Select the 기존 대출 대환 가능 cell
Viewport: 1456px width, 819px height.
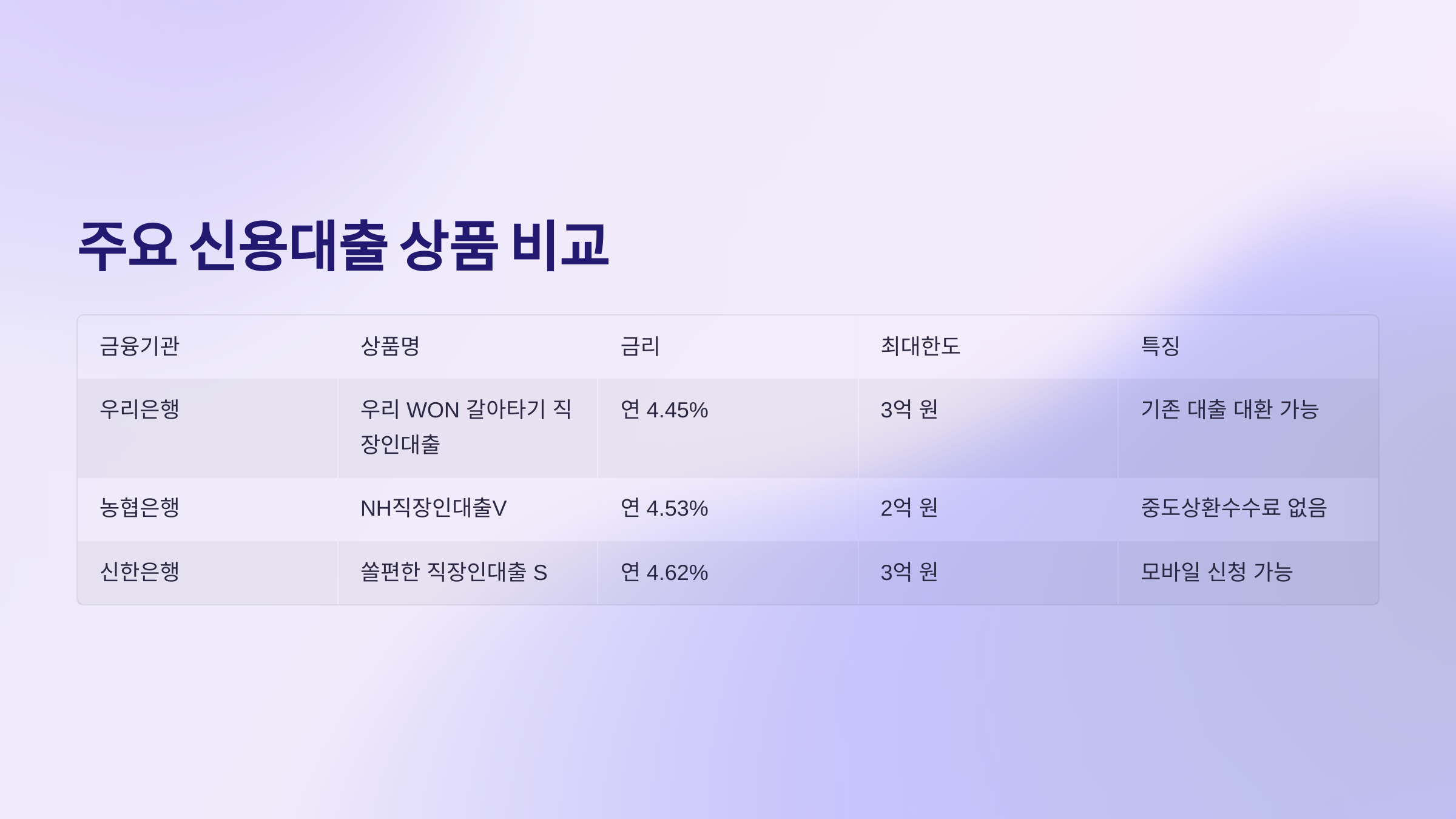point(1230,409)
